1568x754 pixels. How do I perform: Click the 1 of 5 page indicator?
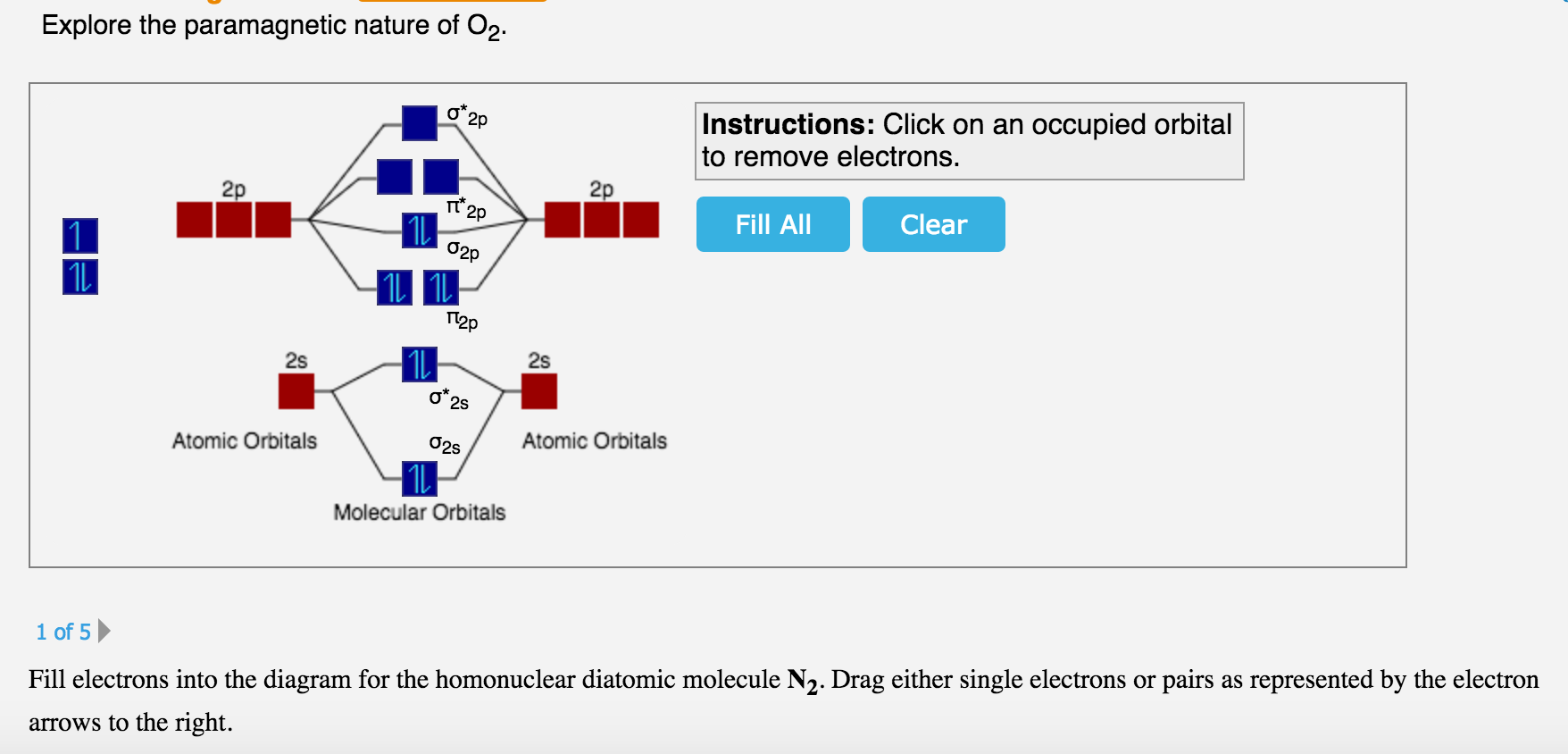pos(62,632)
